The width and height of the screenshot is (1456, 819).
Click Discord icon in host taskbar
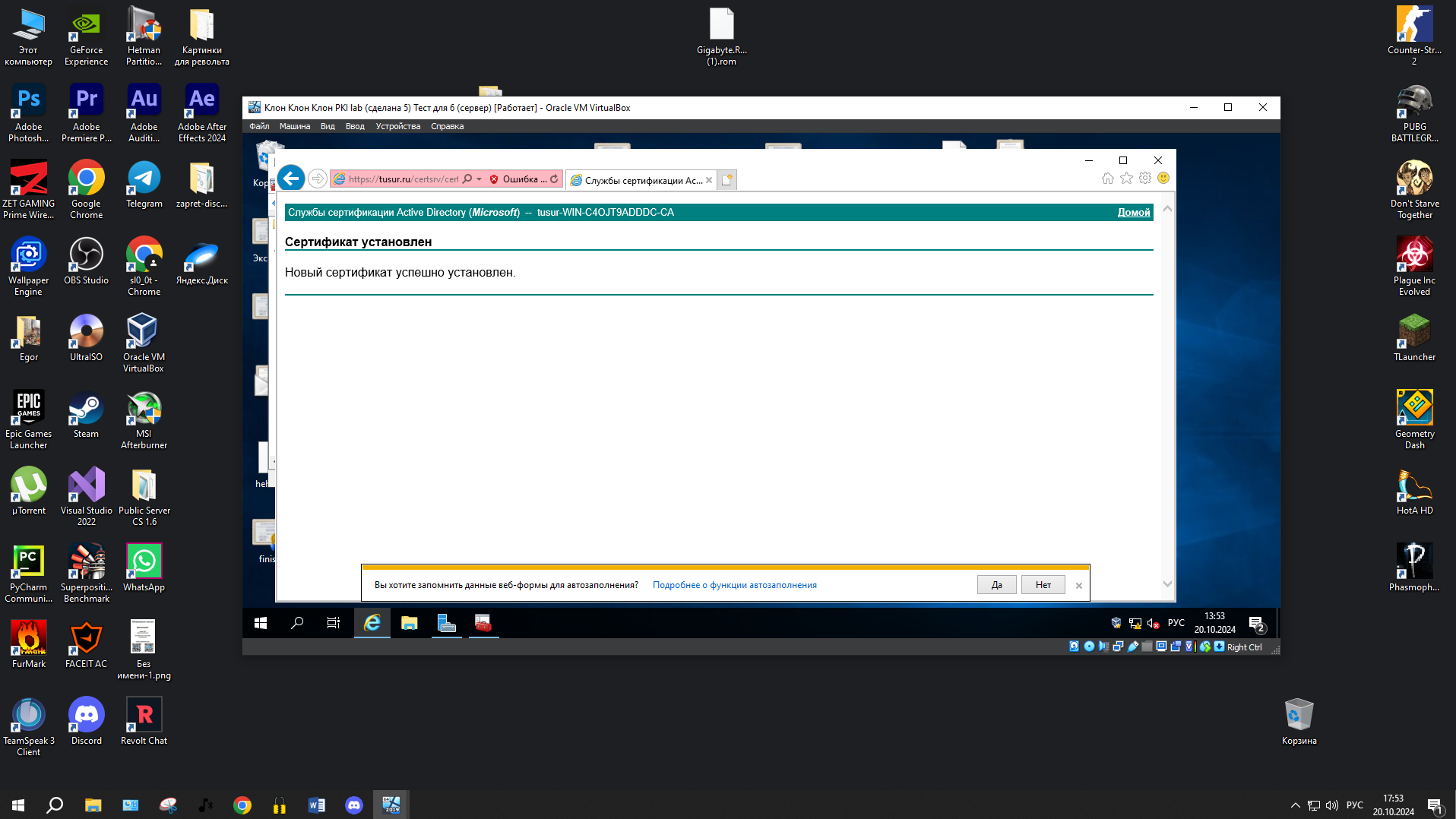pyautogui.click(x=354, y=805)
